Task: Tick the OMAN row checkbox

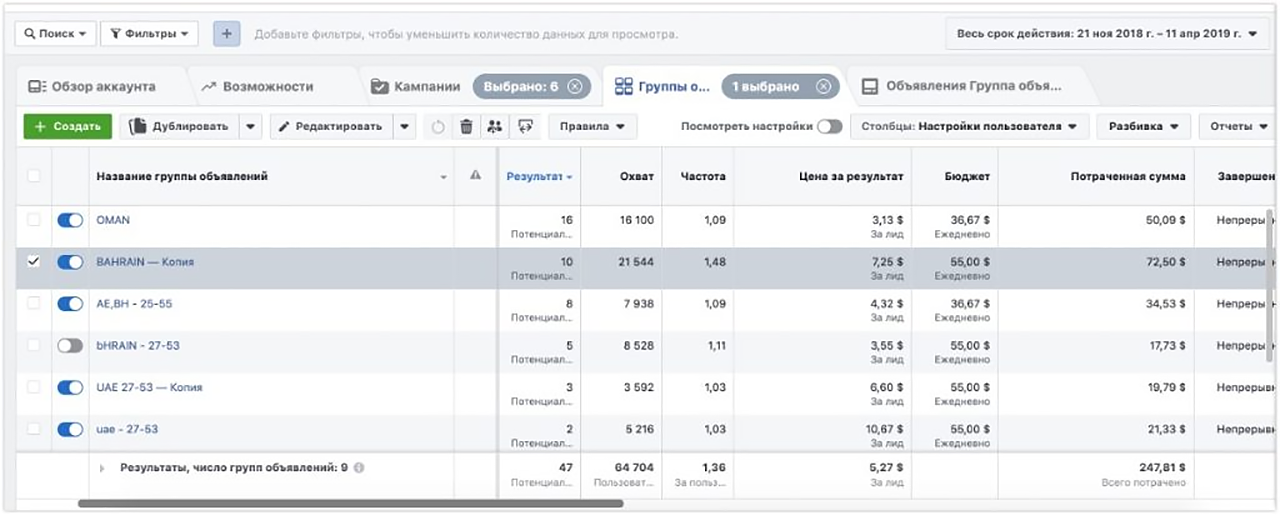Action: point(34,220)
